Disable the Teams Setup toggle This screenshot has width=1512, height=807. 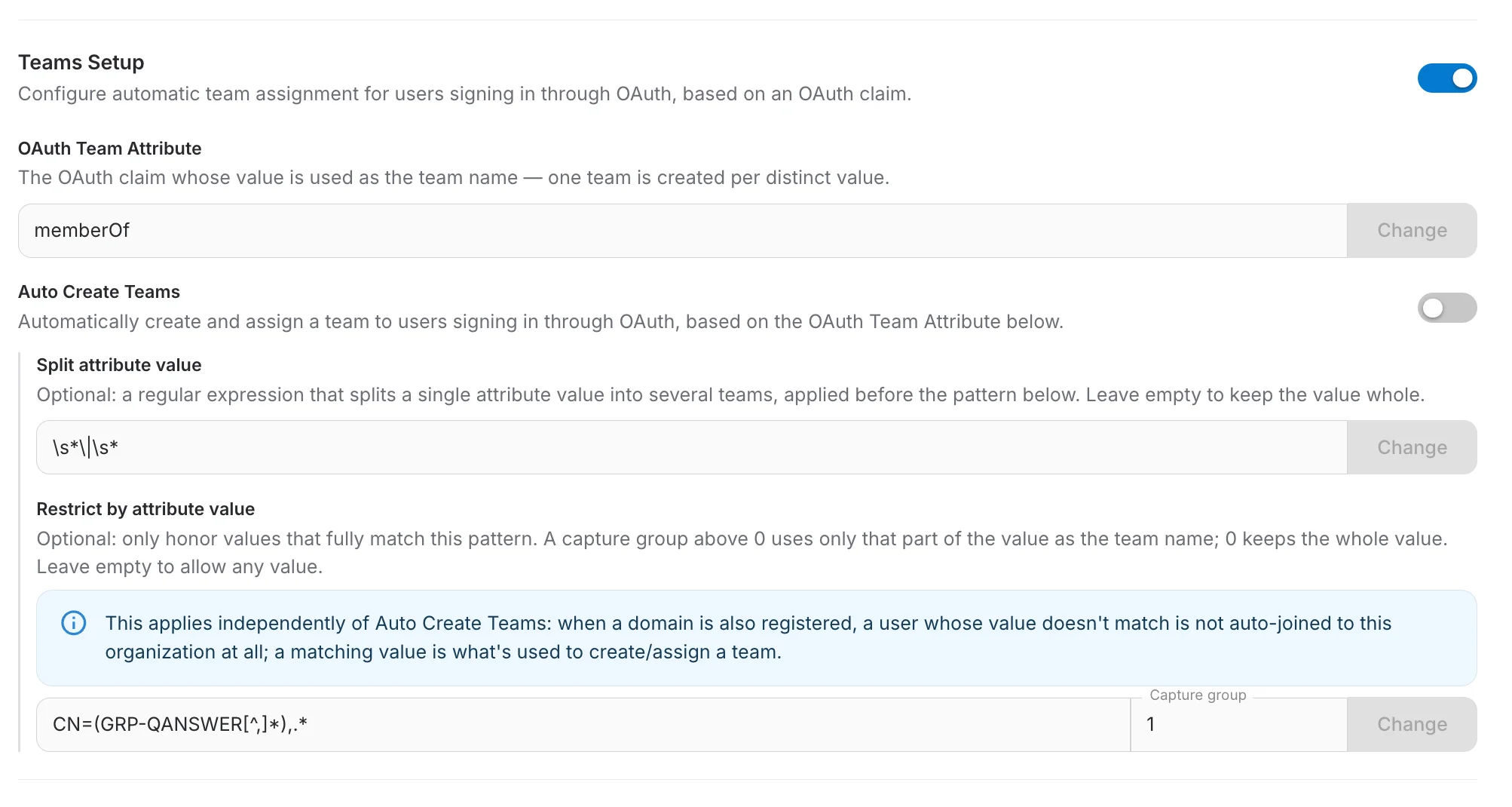tap(1446, 78)
